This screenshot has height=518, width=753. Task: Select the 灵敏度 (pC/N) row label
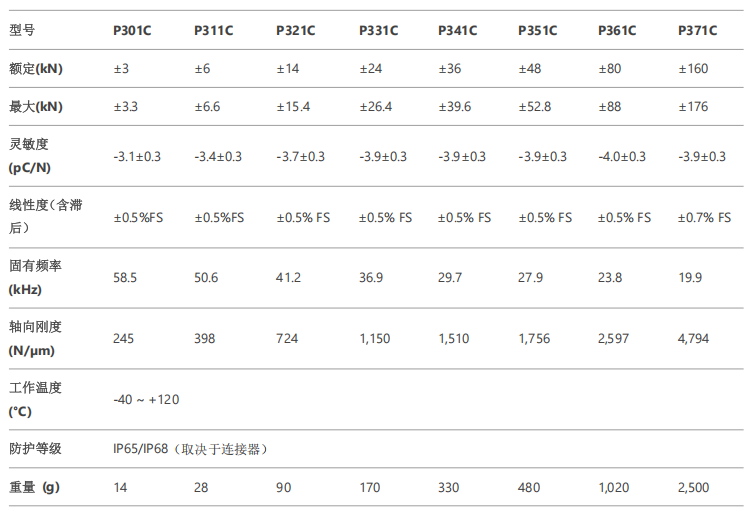pos(30,156)
